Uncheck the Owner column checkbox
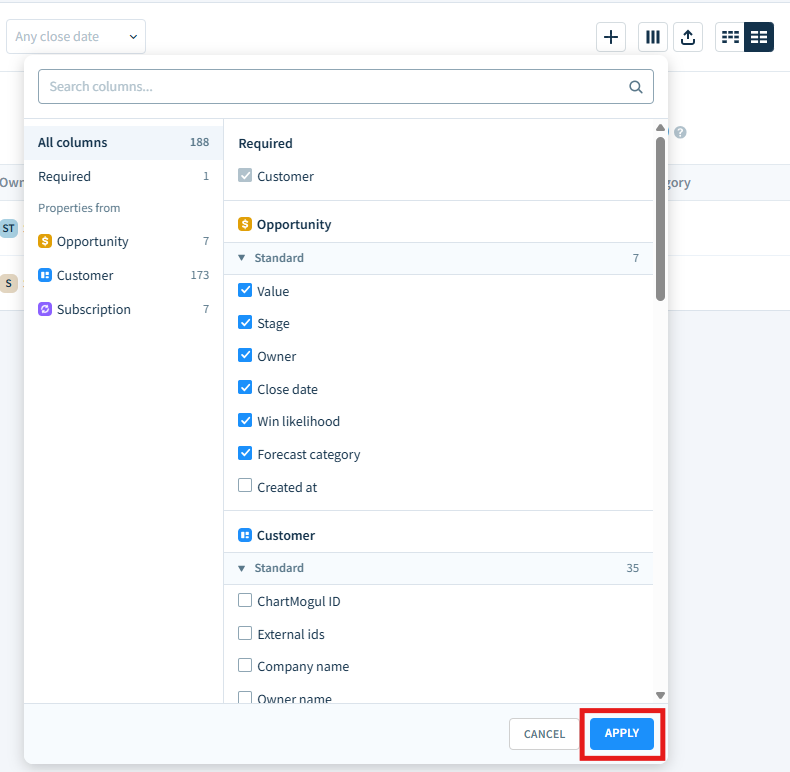 245,355
